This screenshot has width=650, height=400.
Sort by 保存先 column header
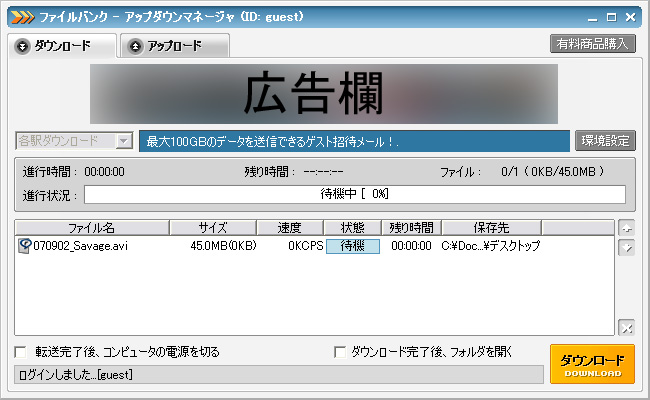[492, 228]
